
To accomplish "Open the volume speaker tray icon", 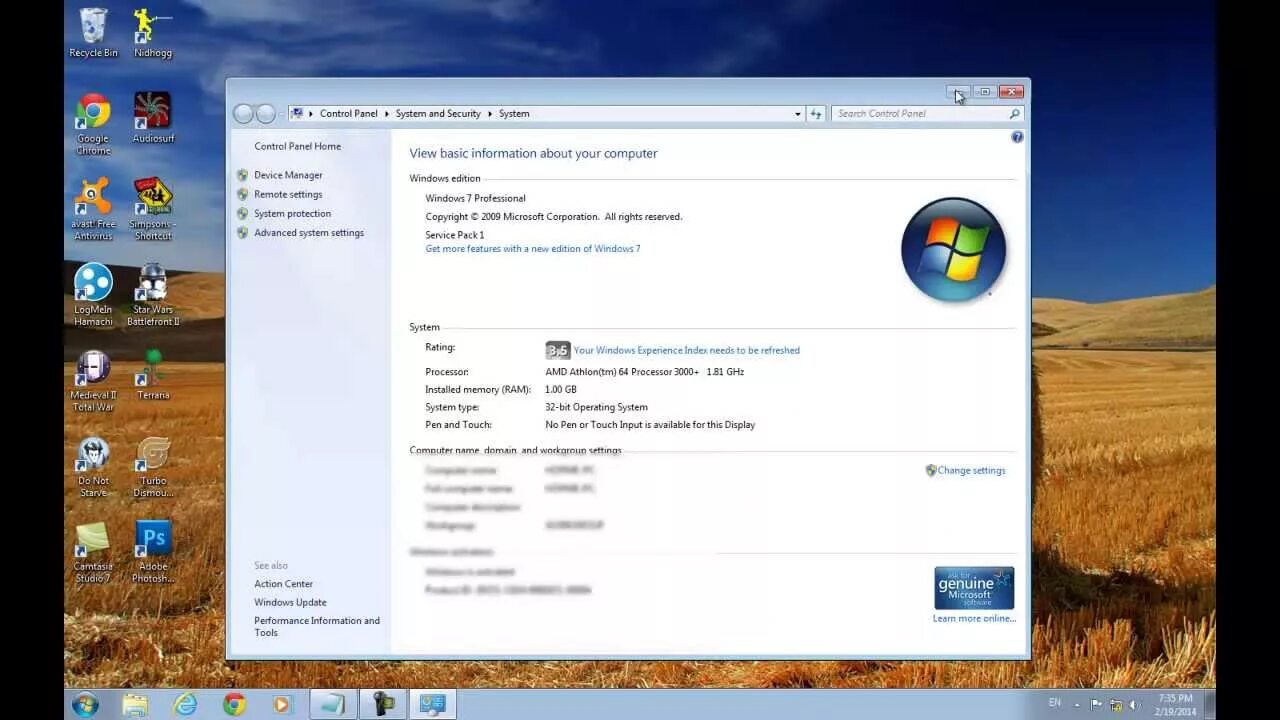I will pos(1135,704).
